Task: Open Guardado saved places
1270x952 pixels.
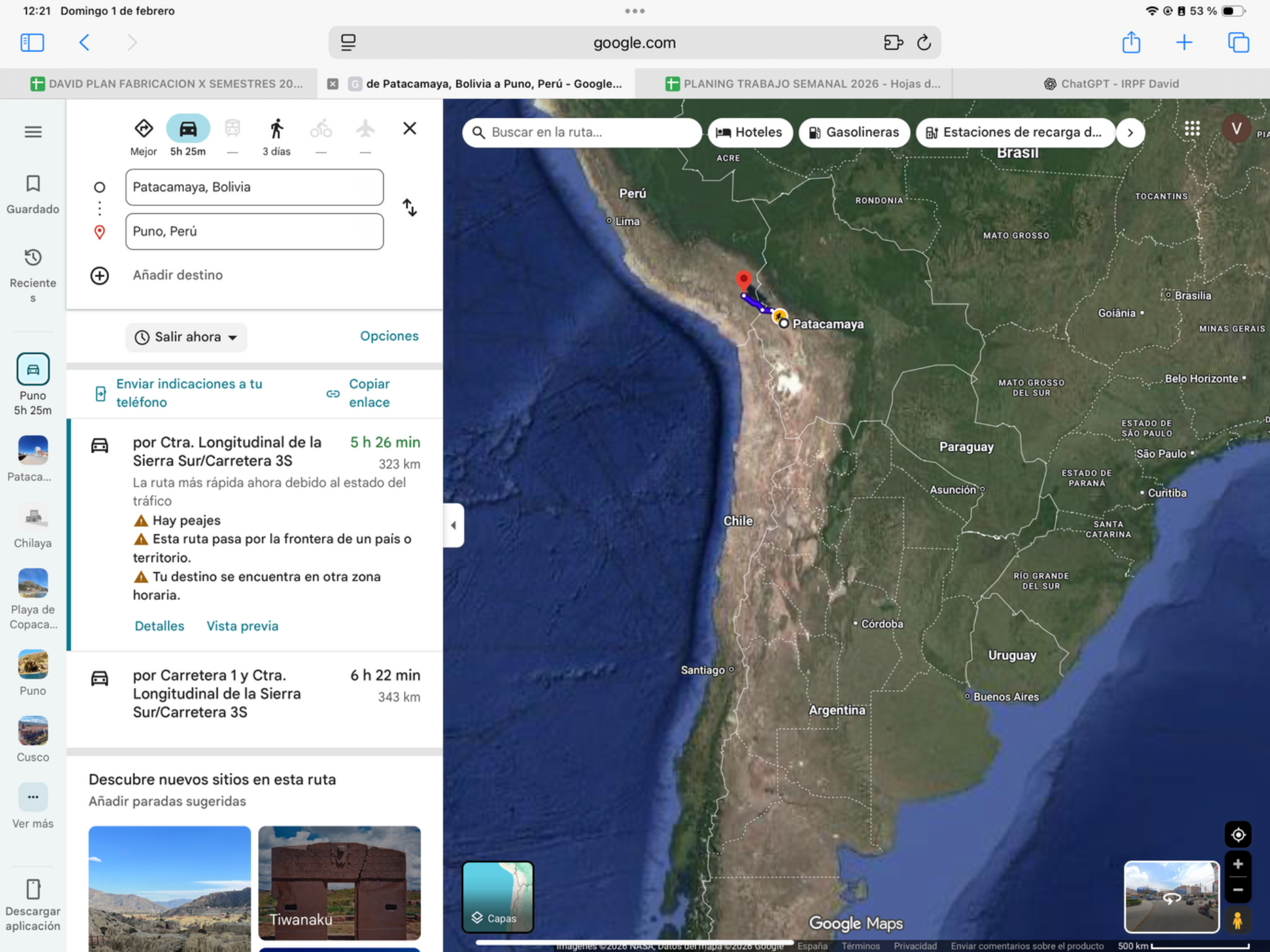Action: click(x=33, y=195)
